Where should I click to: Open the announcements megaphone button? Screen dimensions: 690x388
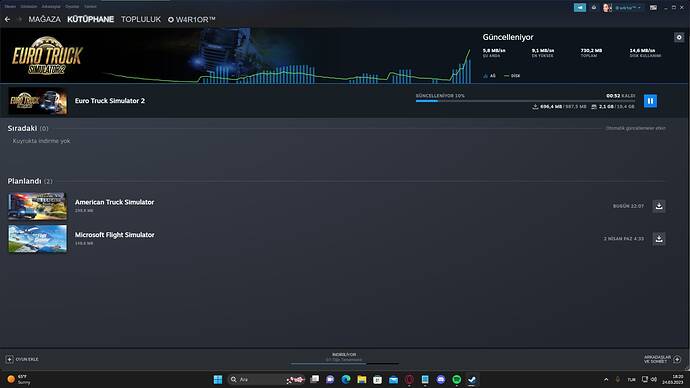[x=580, y=7]
